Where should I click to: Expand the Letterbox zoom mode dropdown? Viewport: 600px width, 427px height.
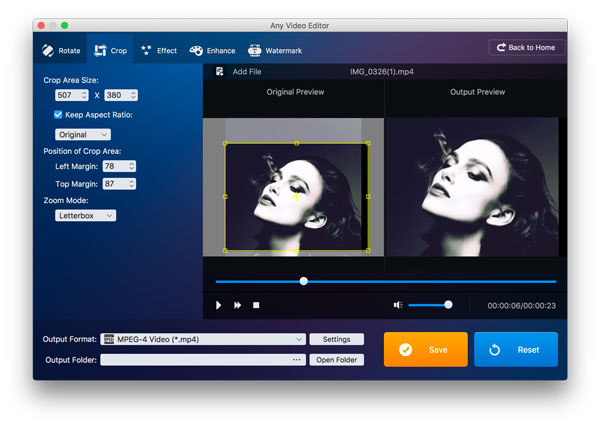(x=85, y=215)
